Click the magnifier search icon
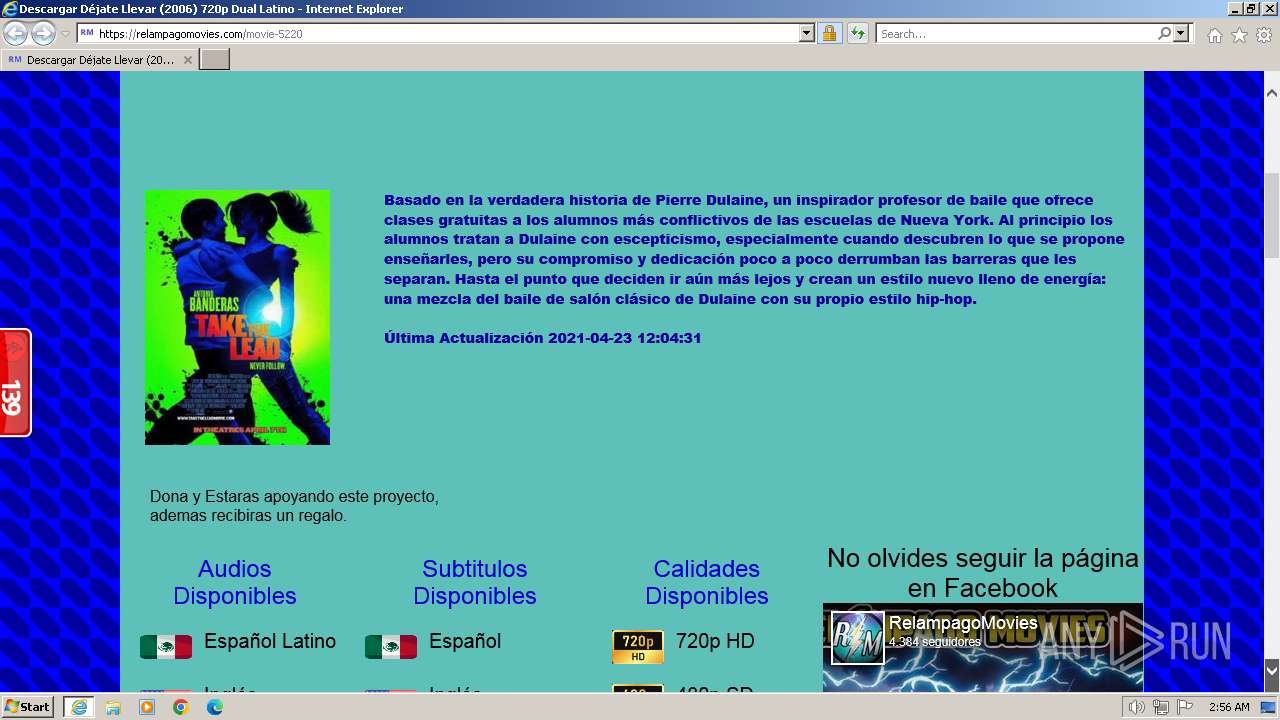The height and width of the screenshot is (720, 1280). [x=1164, y=34]
